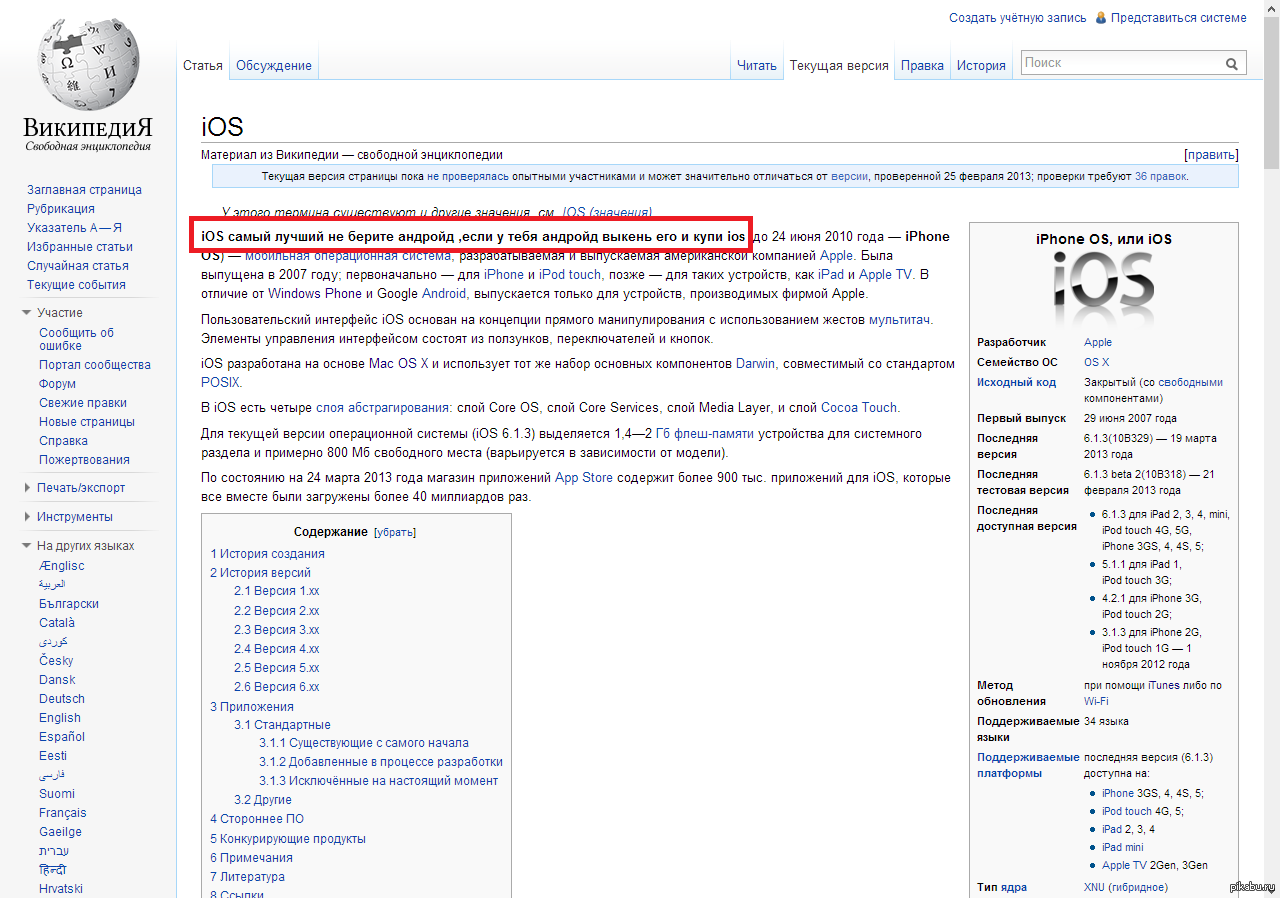
Task: Open Текущие события link
Action: click(x=76, y=285)
